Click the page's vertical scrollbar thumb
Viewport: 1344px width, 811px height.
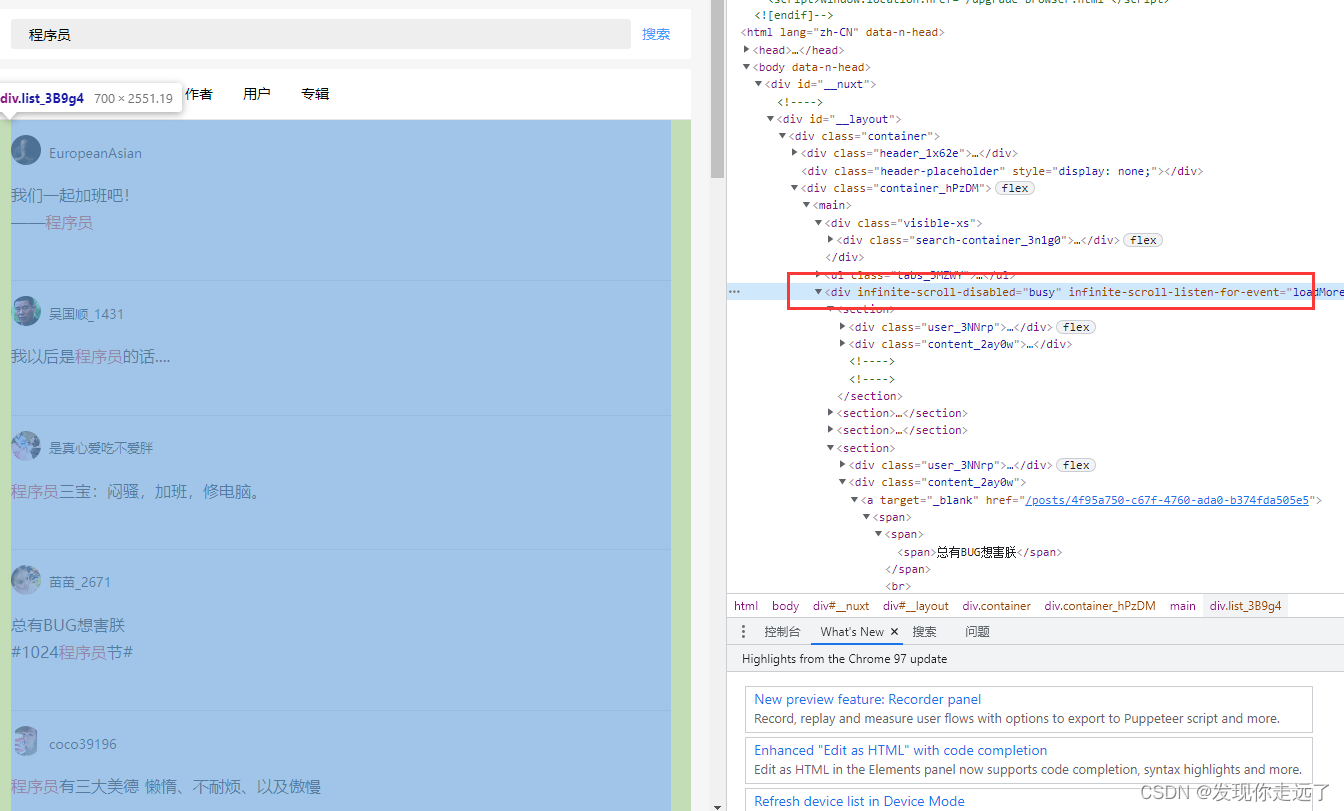717,88
